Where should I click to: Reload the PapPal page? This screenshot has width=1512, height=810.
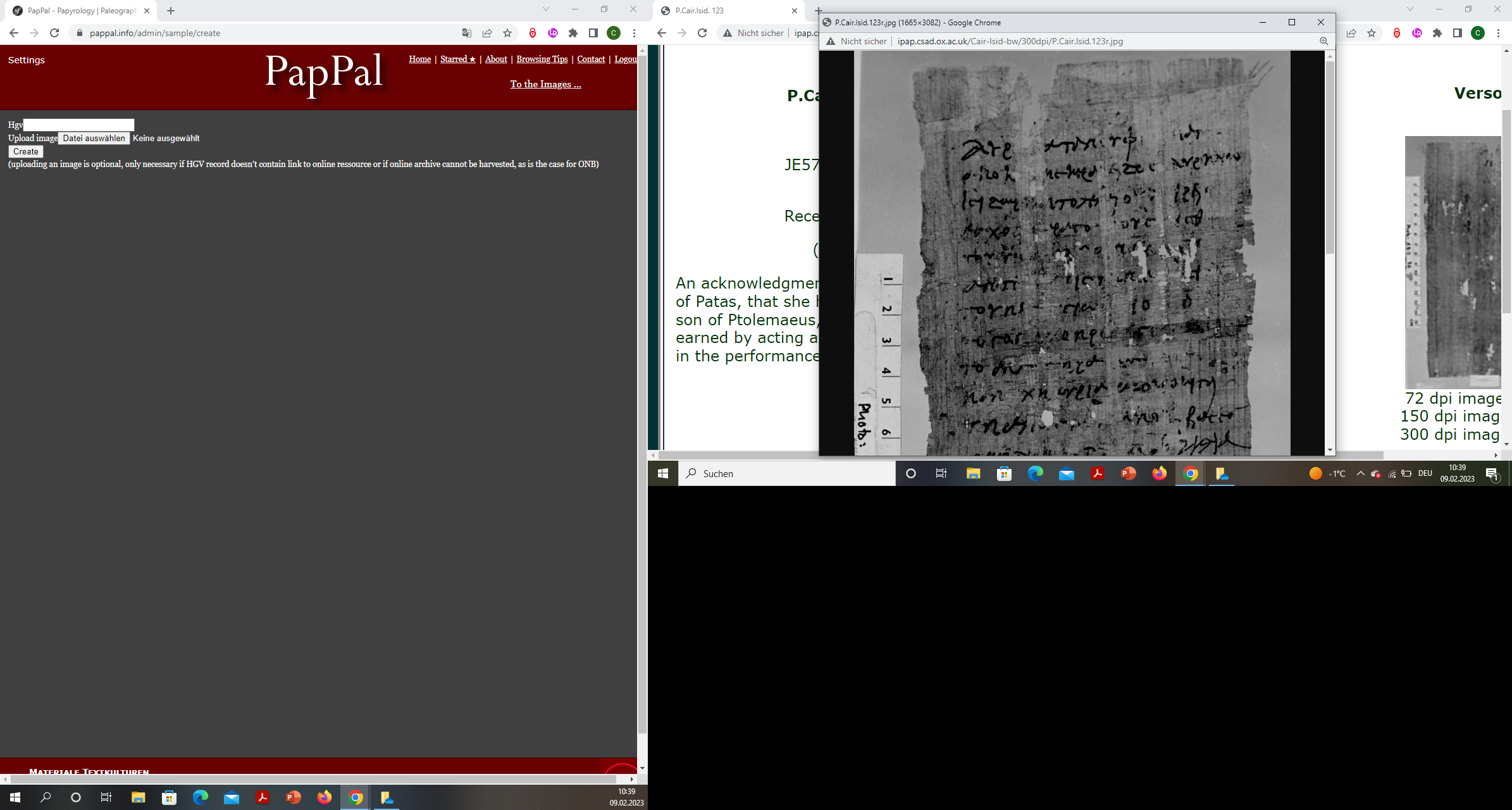pyautogui.click(x=54, y=33)
